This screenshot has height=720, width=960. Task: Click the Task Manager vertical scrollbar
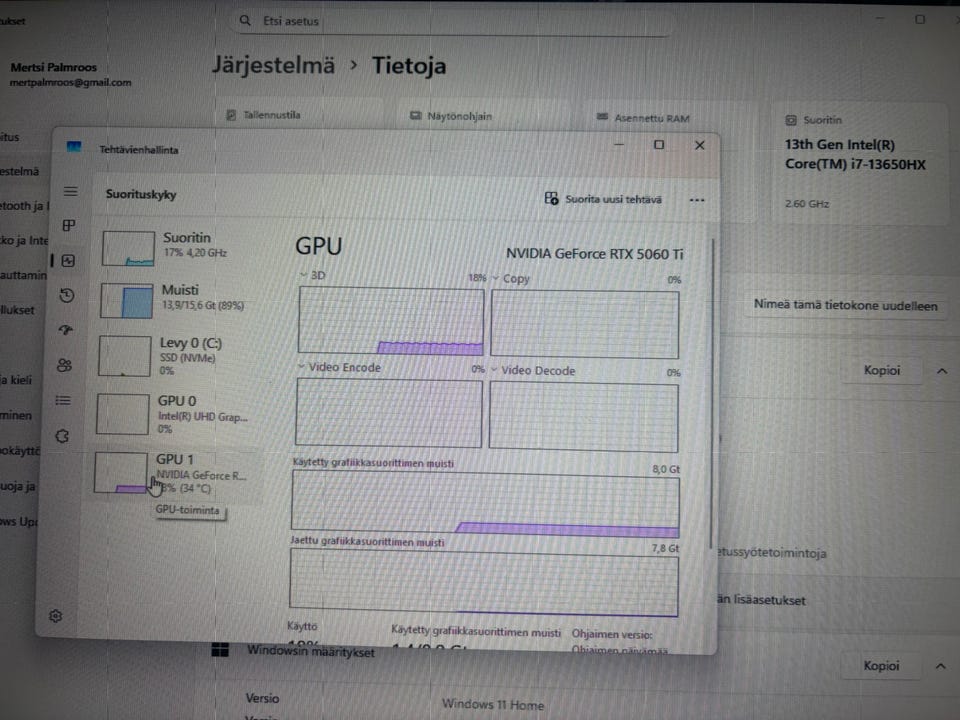(x=712, y=392)
